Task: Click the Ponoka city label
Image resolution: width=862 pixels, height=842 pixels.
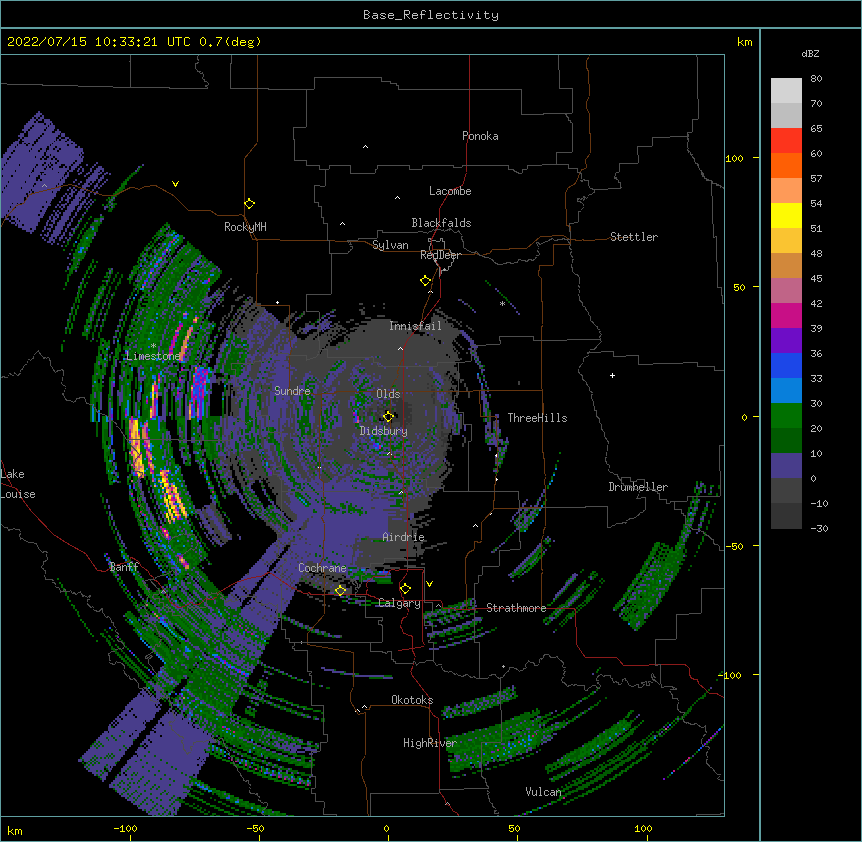Action: coord(480,136)
